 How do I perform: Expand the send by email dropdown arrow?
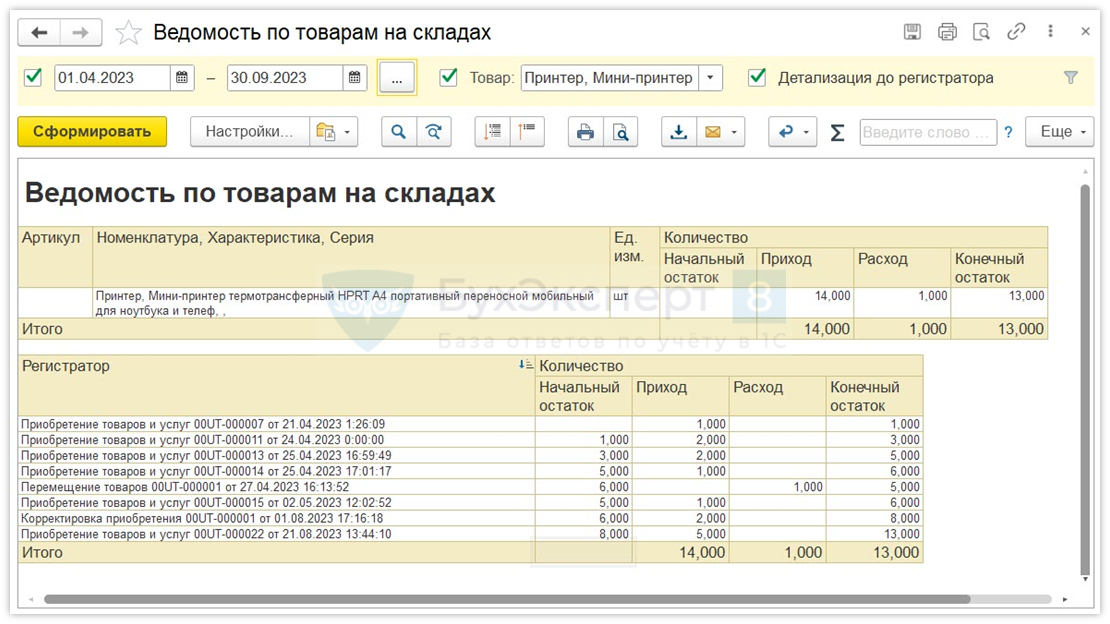point(735,132)
